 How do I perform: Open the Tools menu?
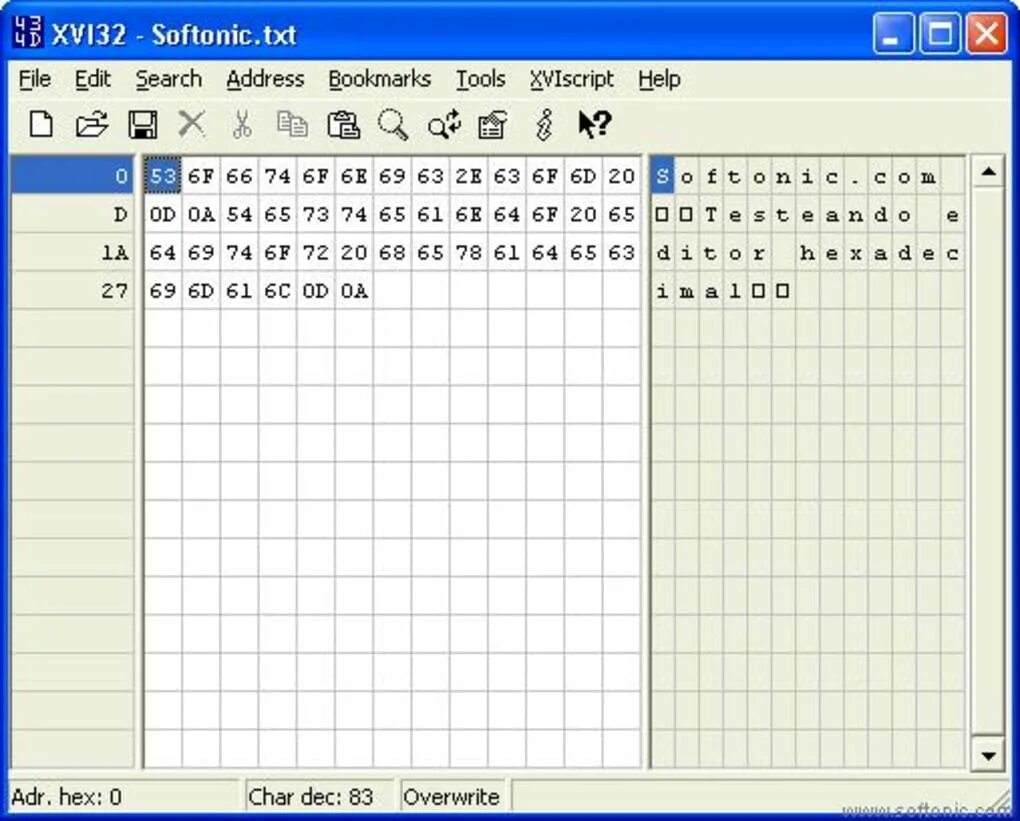click(480, 79)
